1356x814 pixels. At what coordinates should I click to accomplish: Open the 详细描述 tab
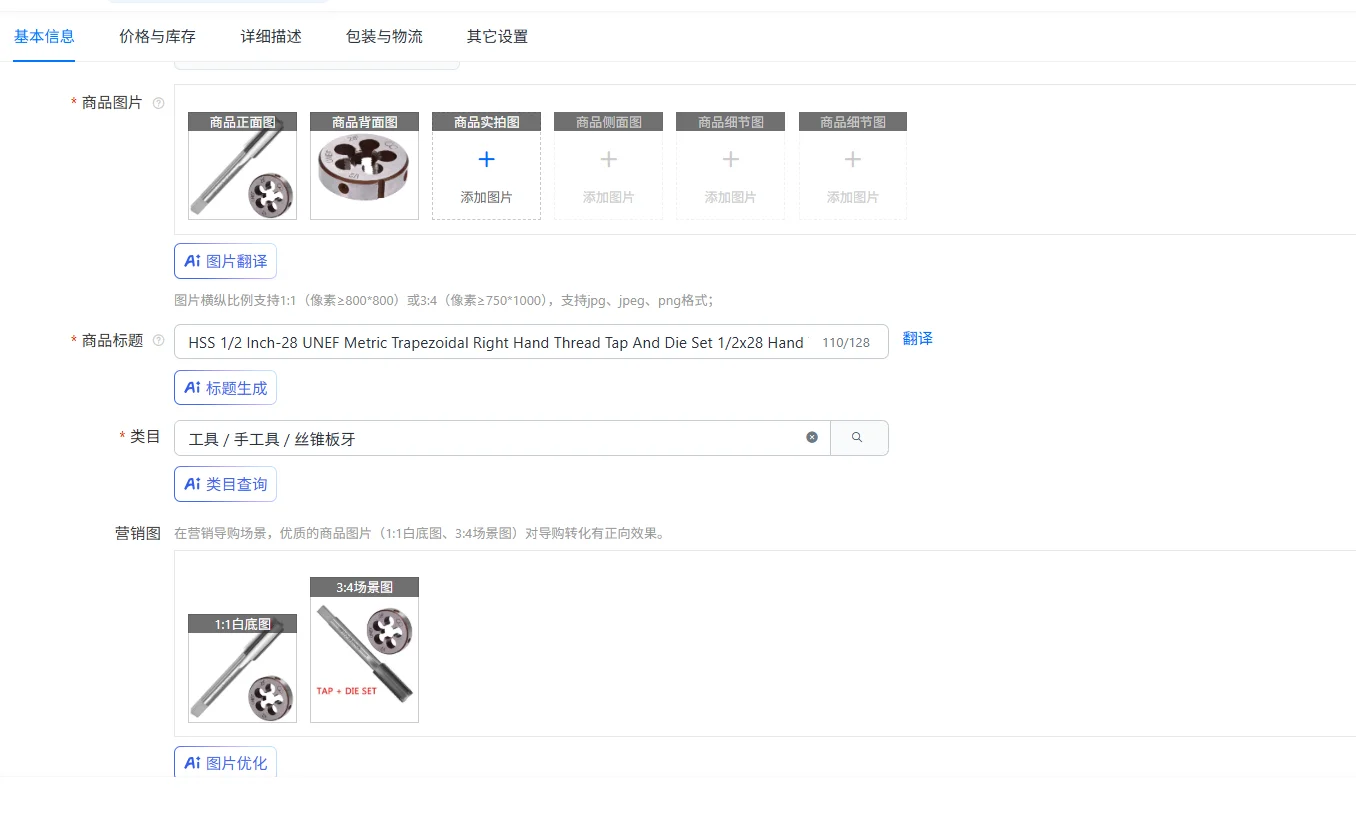pos(271,37)
